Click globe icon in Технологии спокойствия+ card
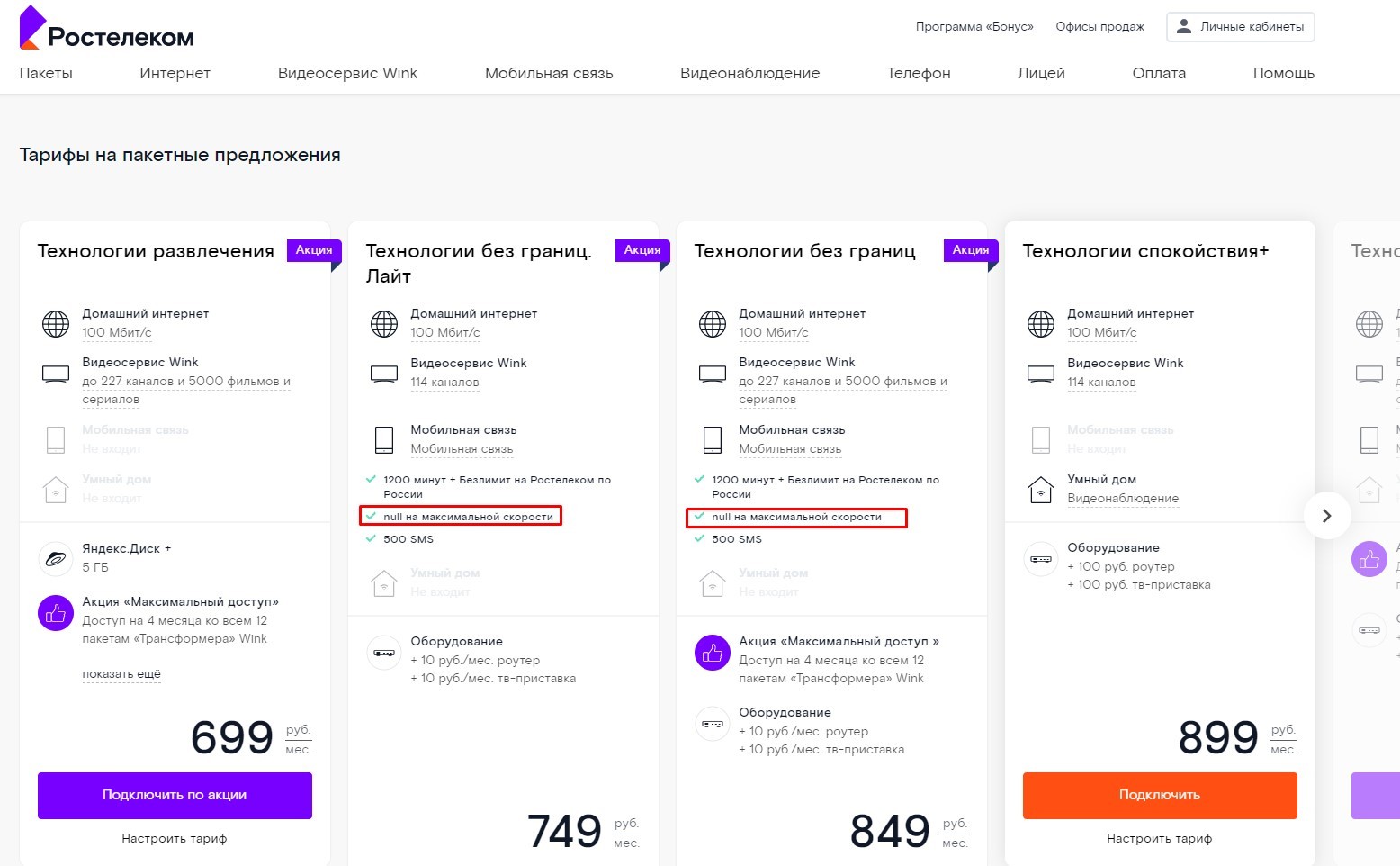Image resolution: width=1400 pixels, height=866 pixels. click(x=1041, y=323)
